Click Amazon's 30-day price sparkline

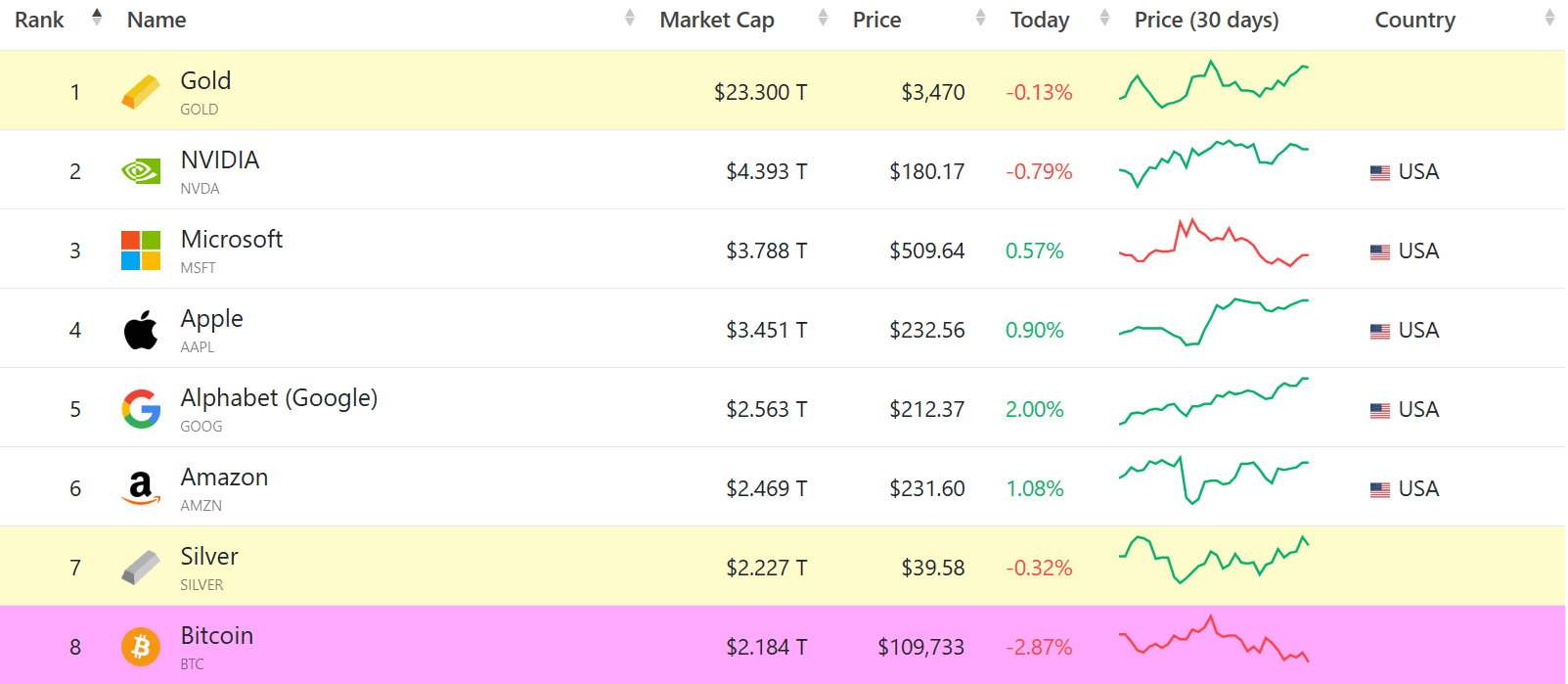pyautogui.click(x=1213, y=479)
